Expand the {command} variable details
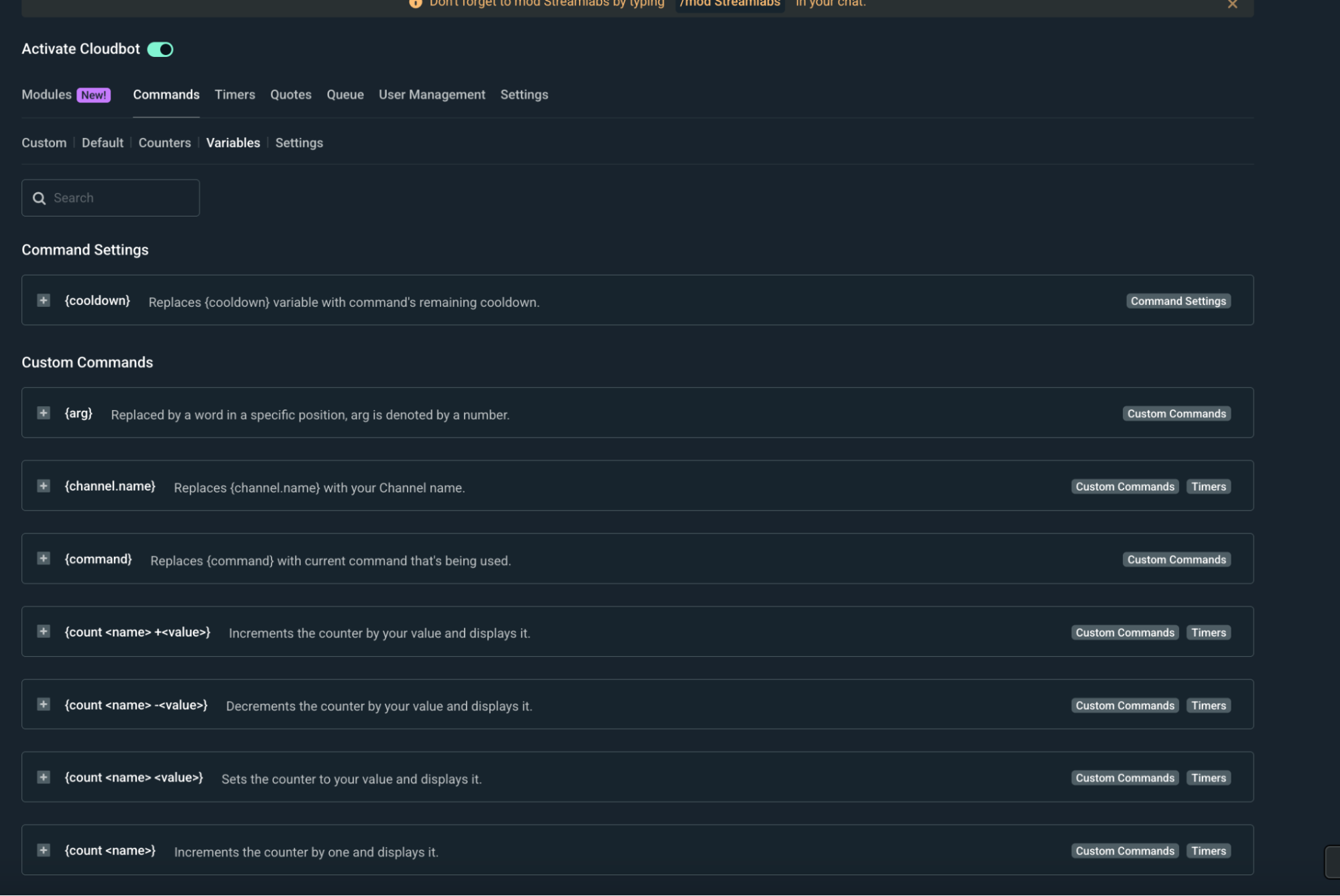The image size is (1340, 896). point(44,558)
